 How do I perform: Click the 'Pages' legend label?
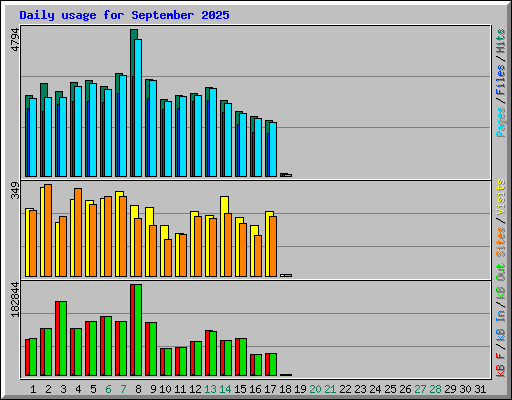tap(501, 122)
